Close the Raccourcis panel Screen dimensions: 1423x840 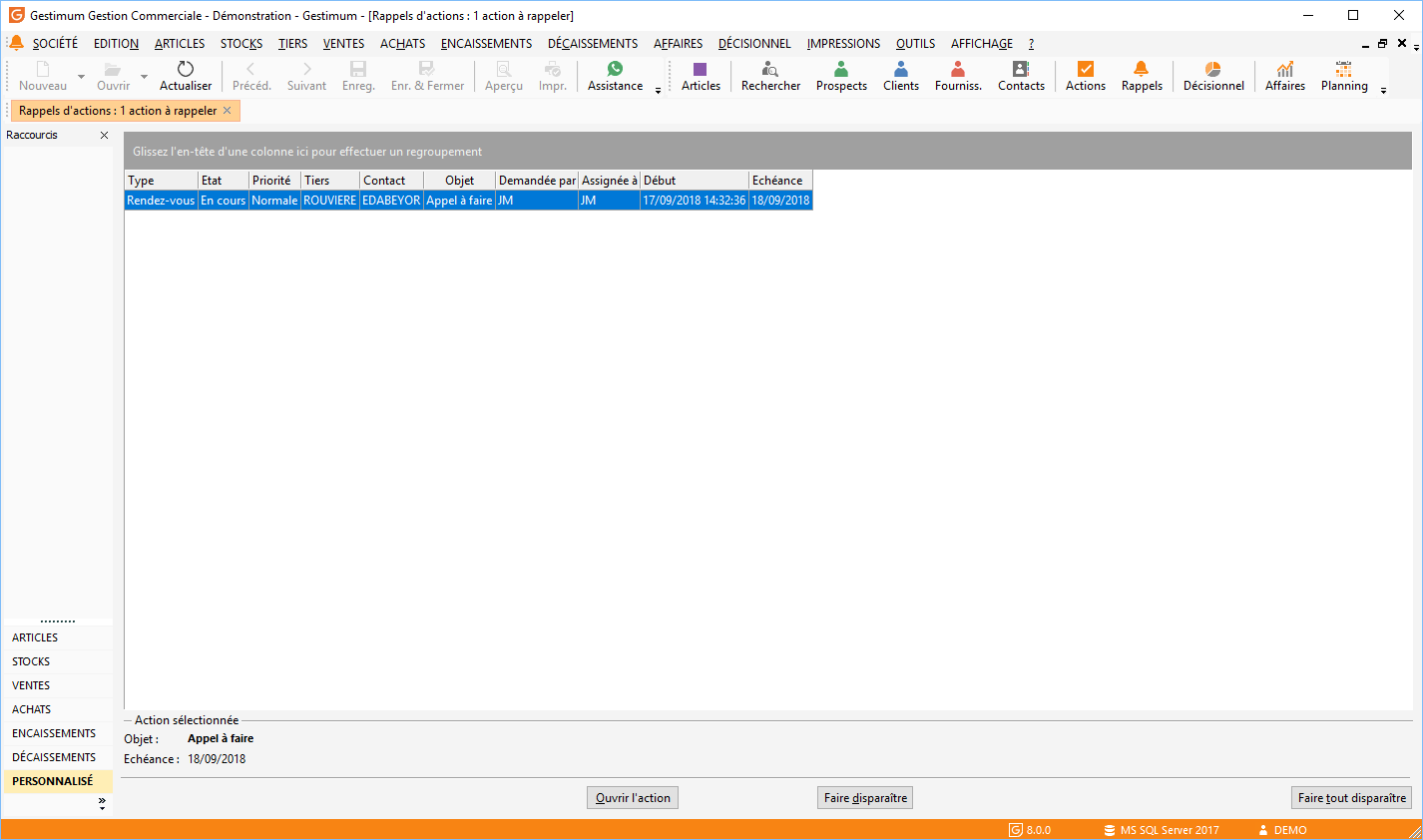point(104,135)
